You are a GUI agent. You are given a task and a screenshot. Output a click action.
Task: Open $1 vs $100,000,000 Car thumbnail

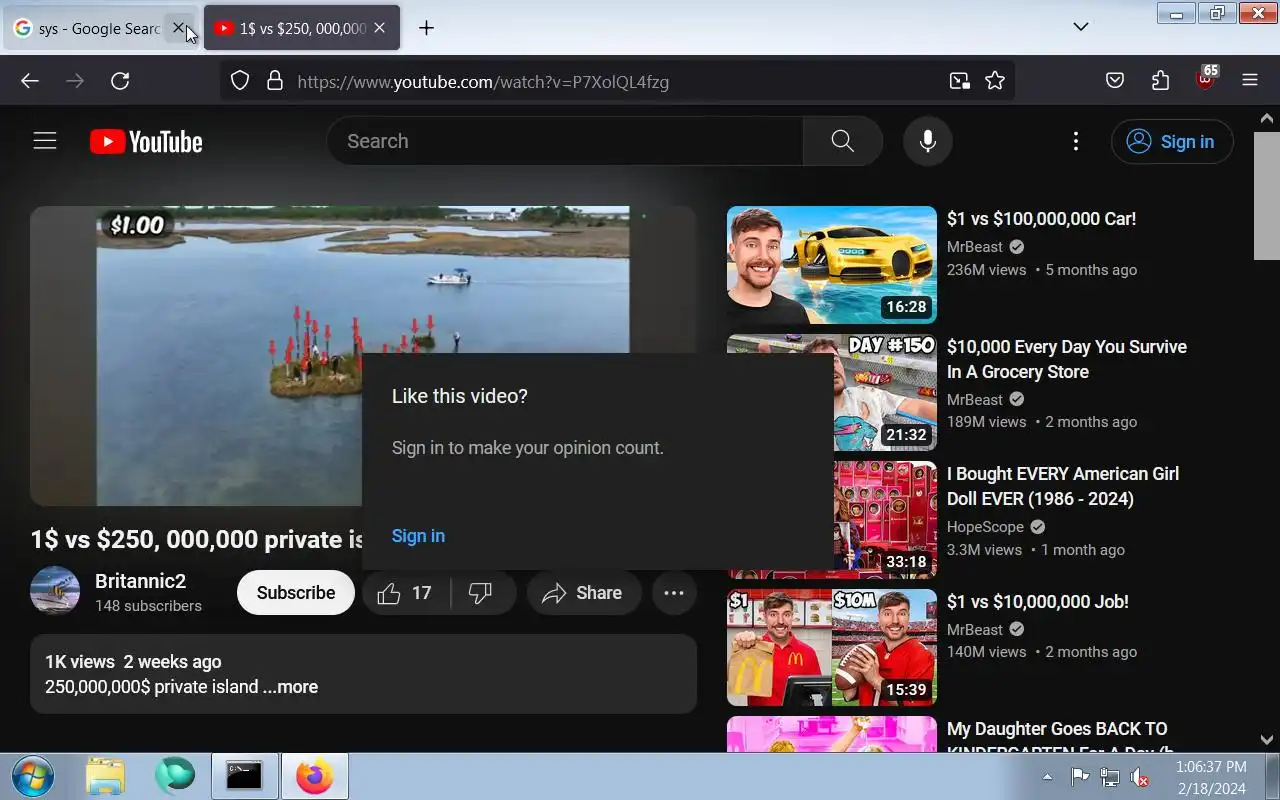click(x=832, y=265)
